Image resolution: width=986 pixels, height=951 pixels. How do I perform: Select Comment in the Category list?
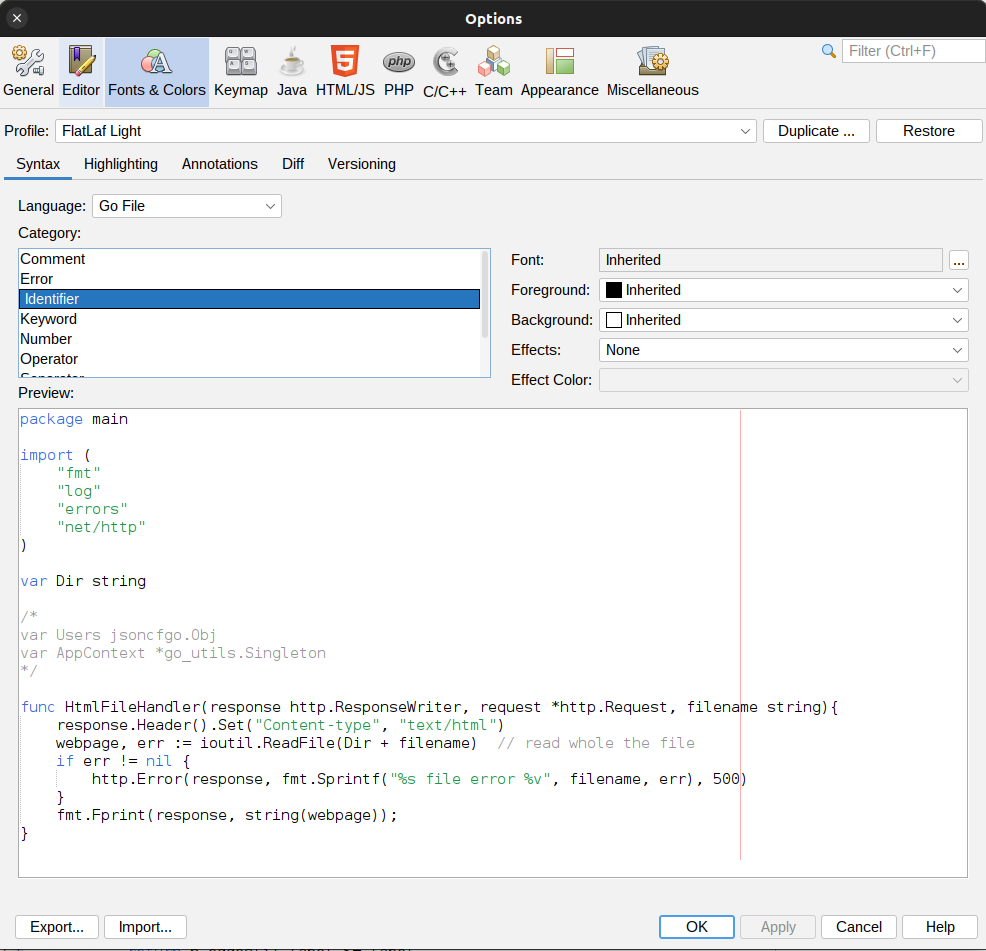(x=250, y=259)
